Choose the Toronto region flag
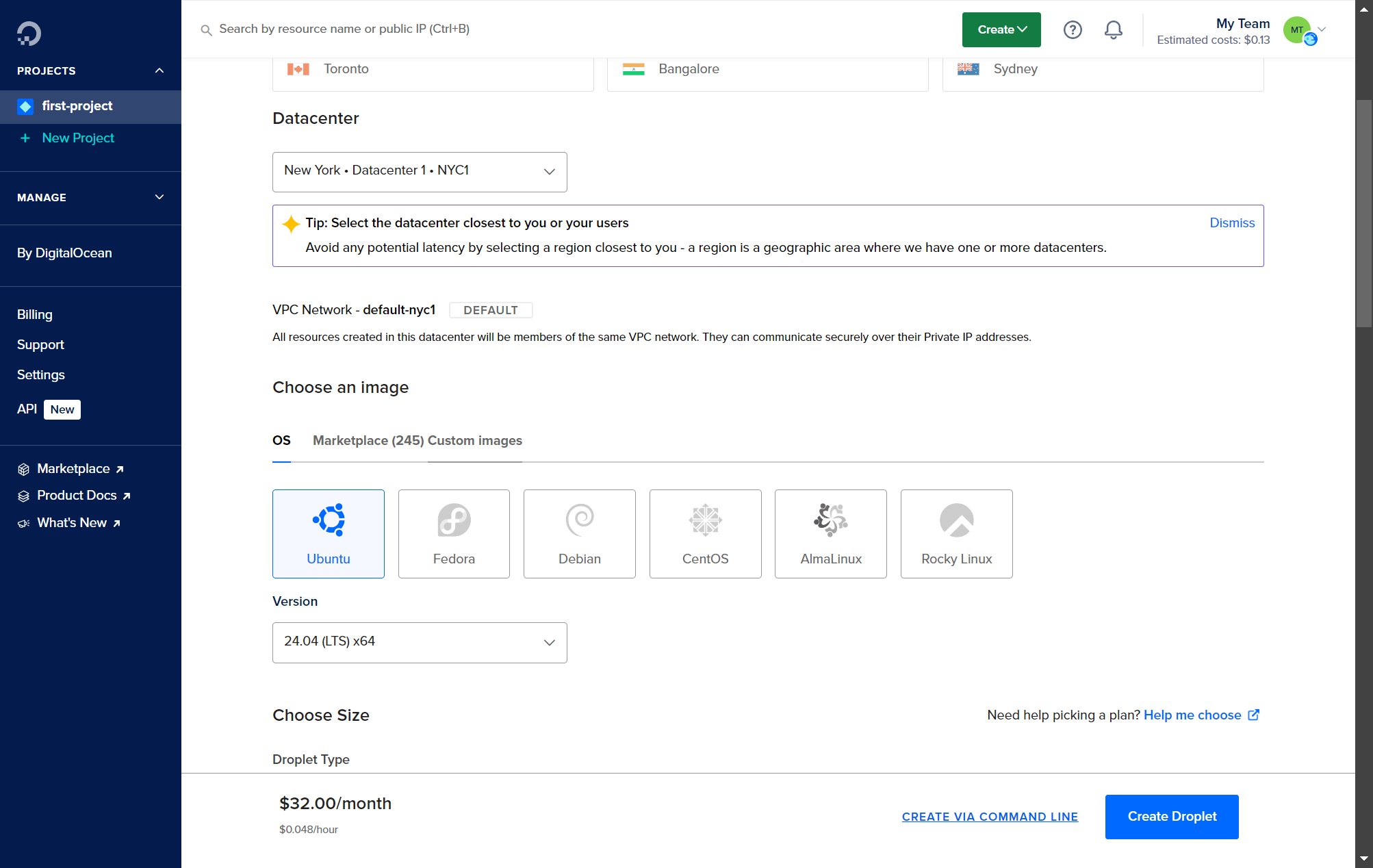 click(x=298, y=69)
